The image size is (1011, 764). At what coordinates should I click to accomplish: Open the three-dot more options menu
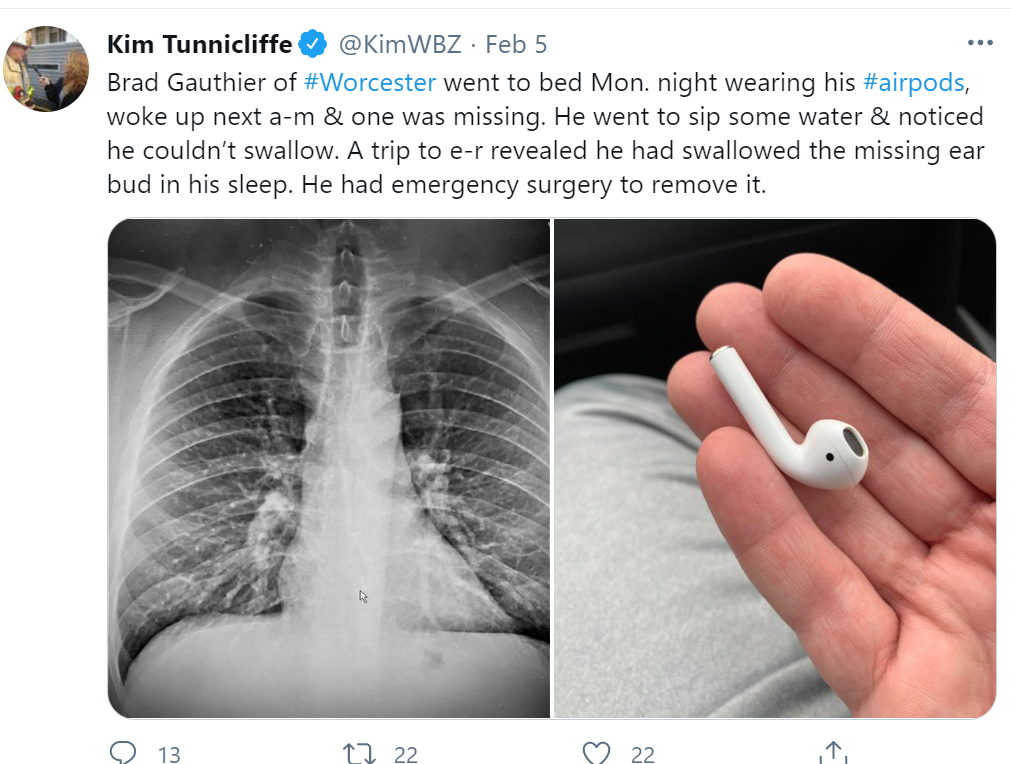[981, 44]
